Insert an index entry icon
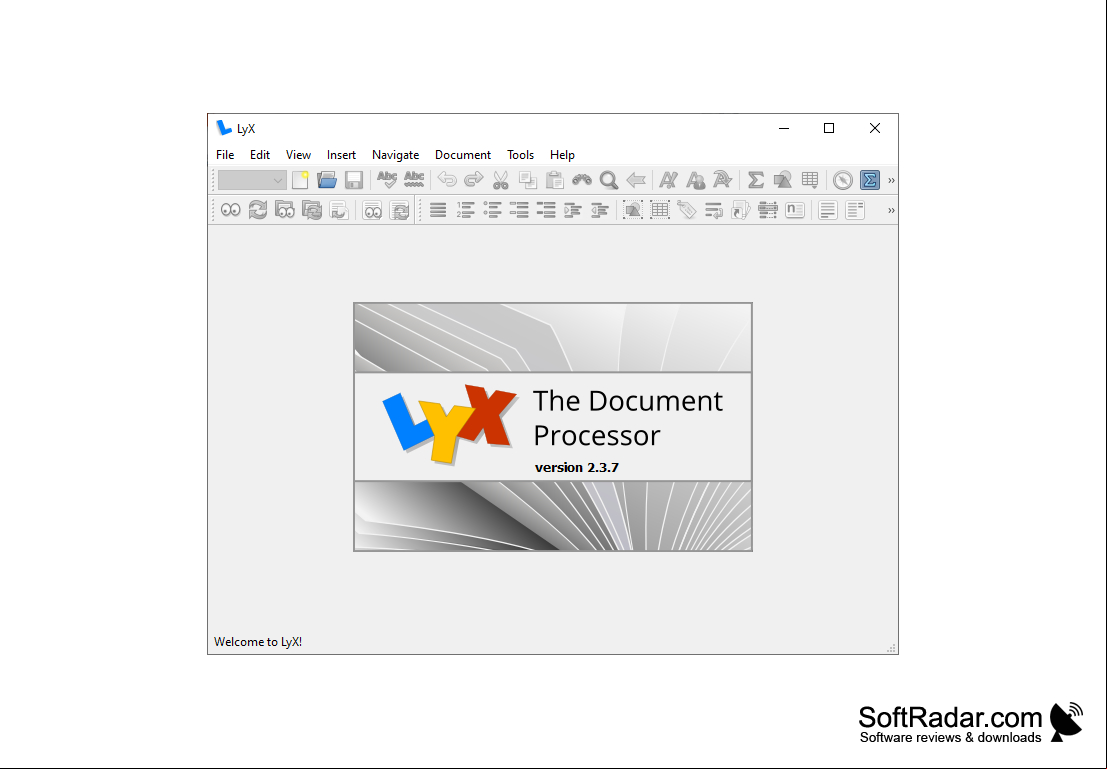The height and width of the screenshot is (769, 1107). [x=767, y=210]
